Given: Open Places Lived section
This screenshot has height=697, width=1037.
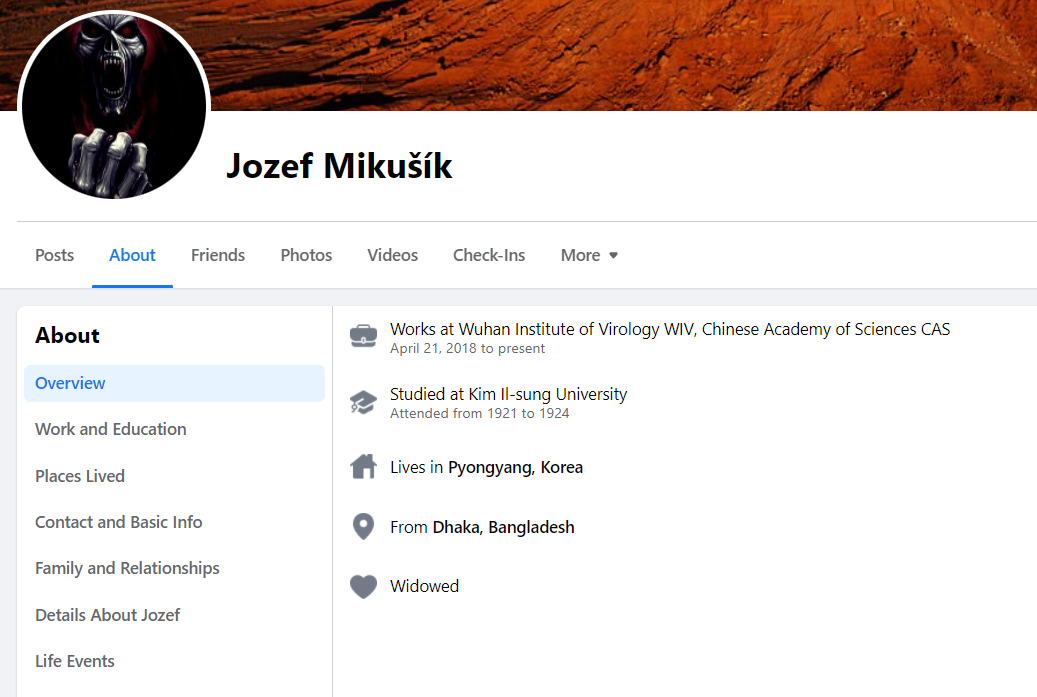Looking at the screenshot, I should (x=79, y=476).
